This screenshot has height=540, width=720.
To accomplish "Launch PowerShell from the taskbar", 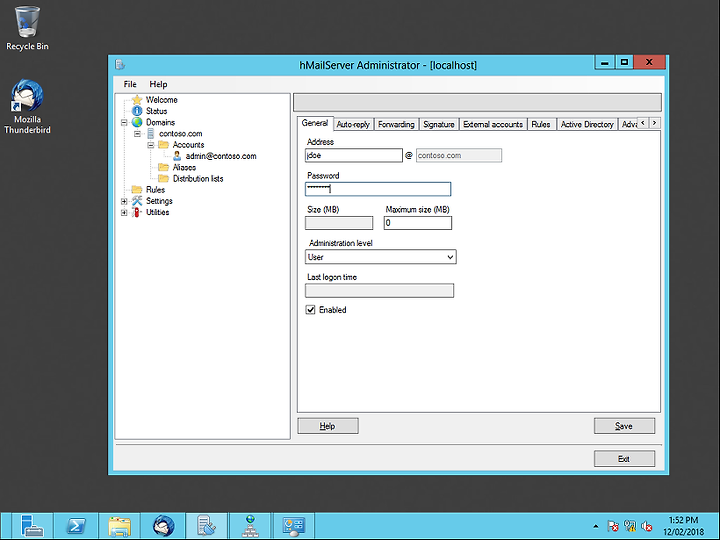I will (76, 526).
